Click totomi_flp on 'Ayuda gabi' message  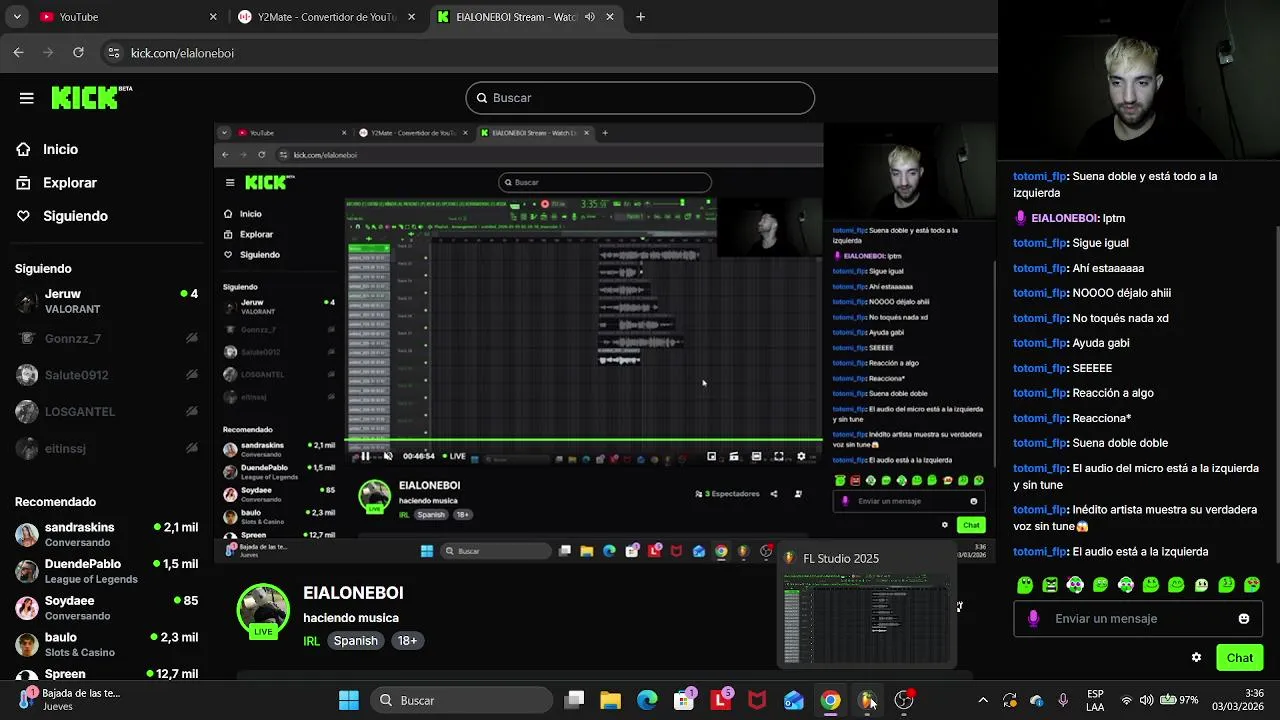click(1039, 343)
